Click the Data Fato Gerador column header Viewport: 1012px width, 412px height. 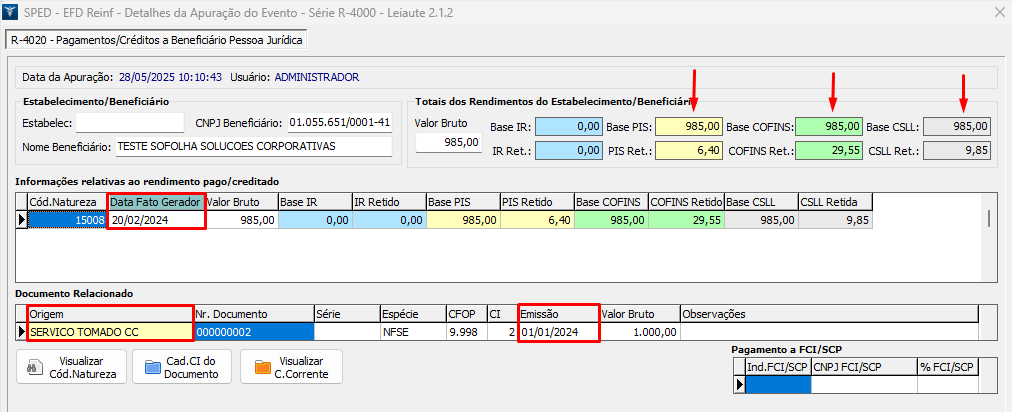pyautogui.click(x=155, y=201)
